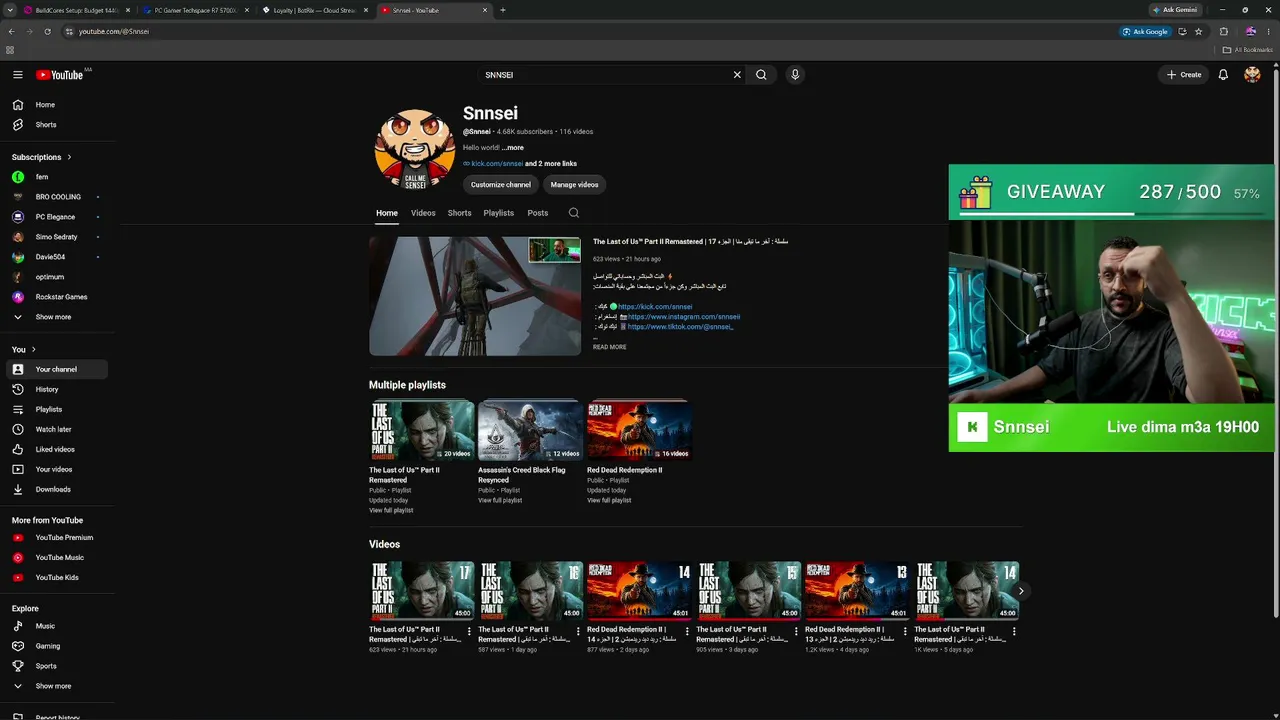This screenshot has width=1280, height=720.
Task: Run search with the magnifier button
Action: 761,75
